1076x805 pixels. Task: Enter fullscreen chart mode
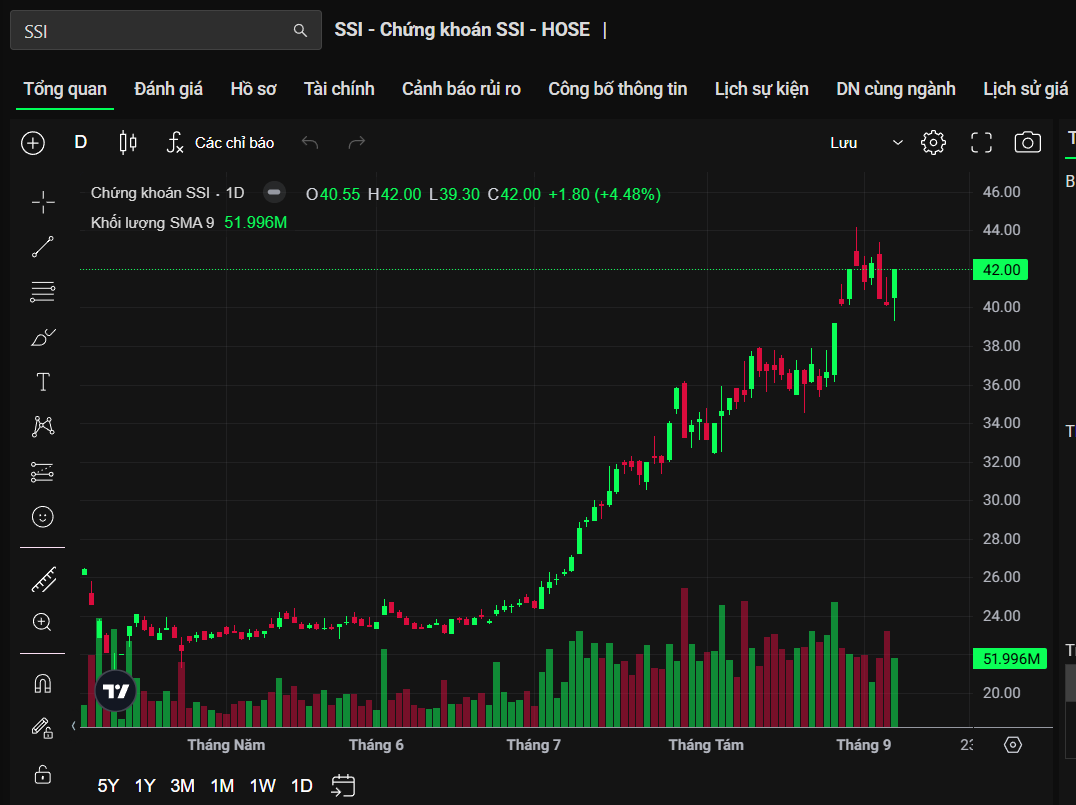click(x=981, y=143)
